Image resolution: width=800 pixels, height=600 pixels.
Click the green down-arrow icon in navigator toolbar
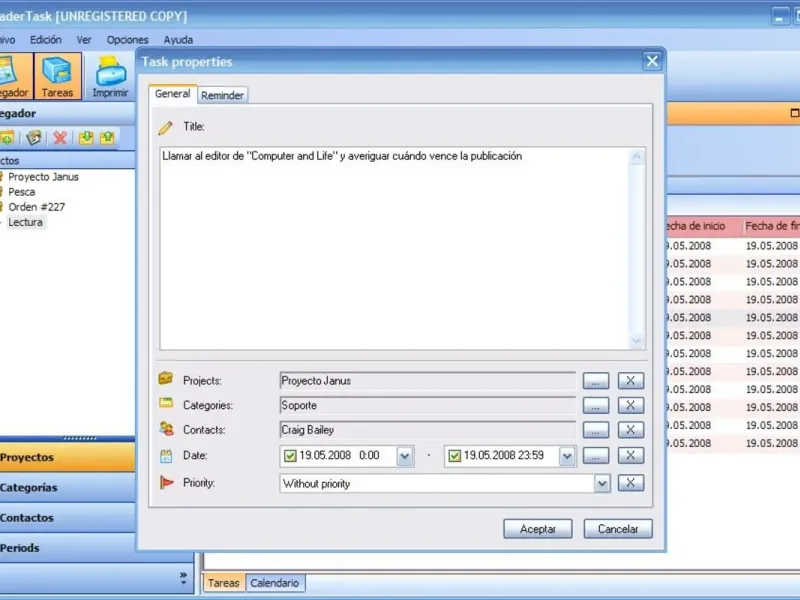pos(86,138)
